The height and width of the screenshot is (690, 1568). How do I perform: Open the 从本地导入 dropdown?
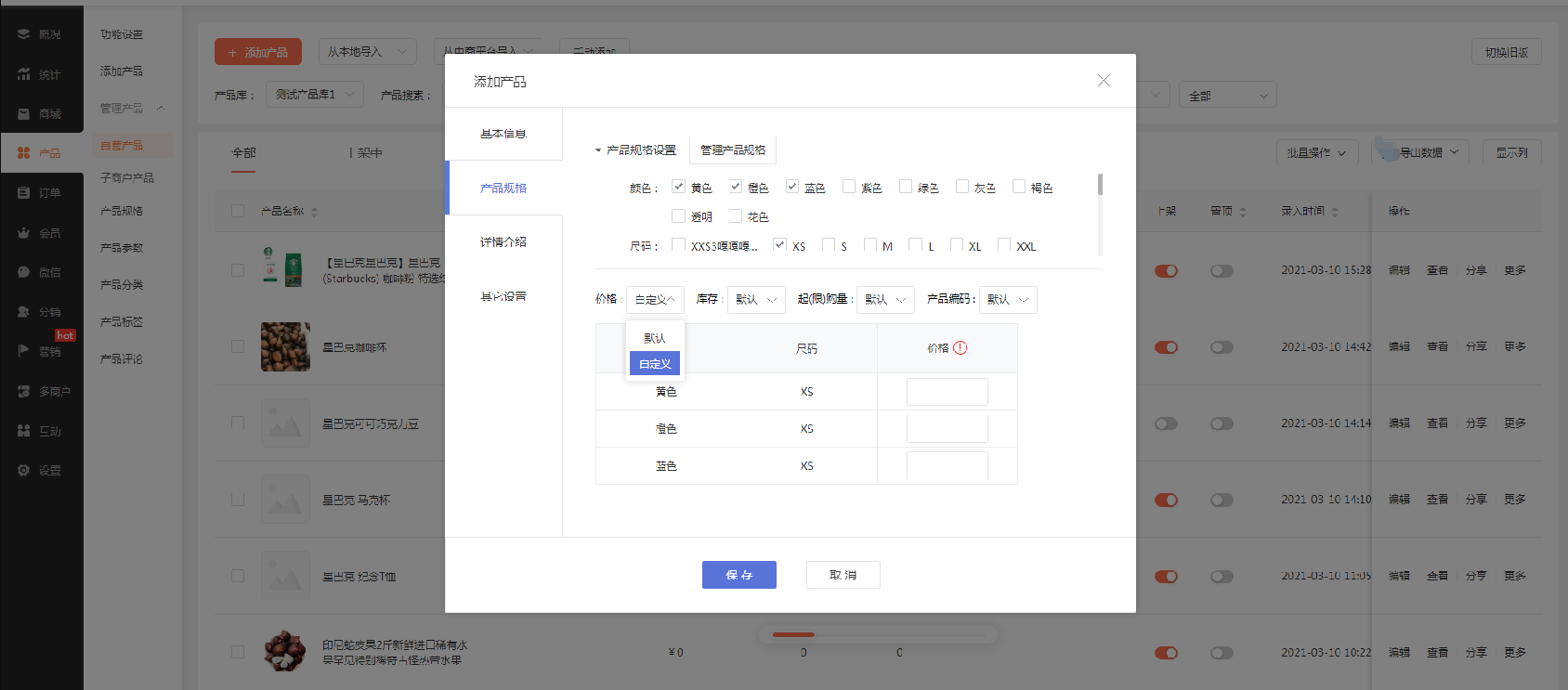367,52
